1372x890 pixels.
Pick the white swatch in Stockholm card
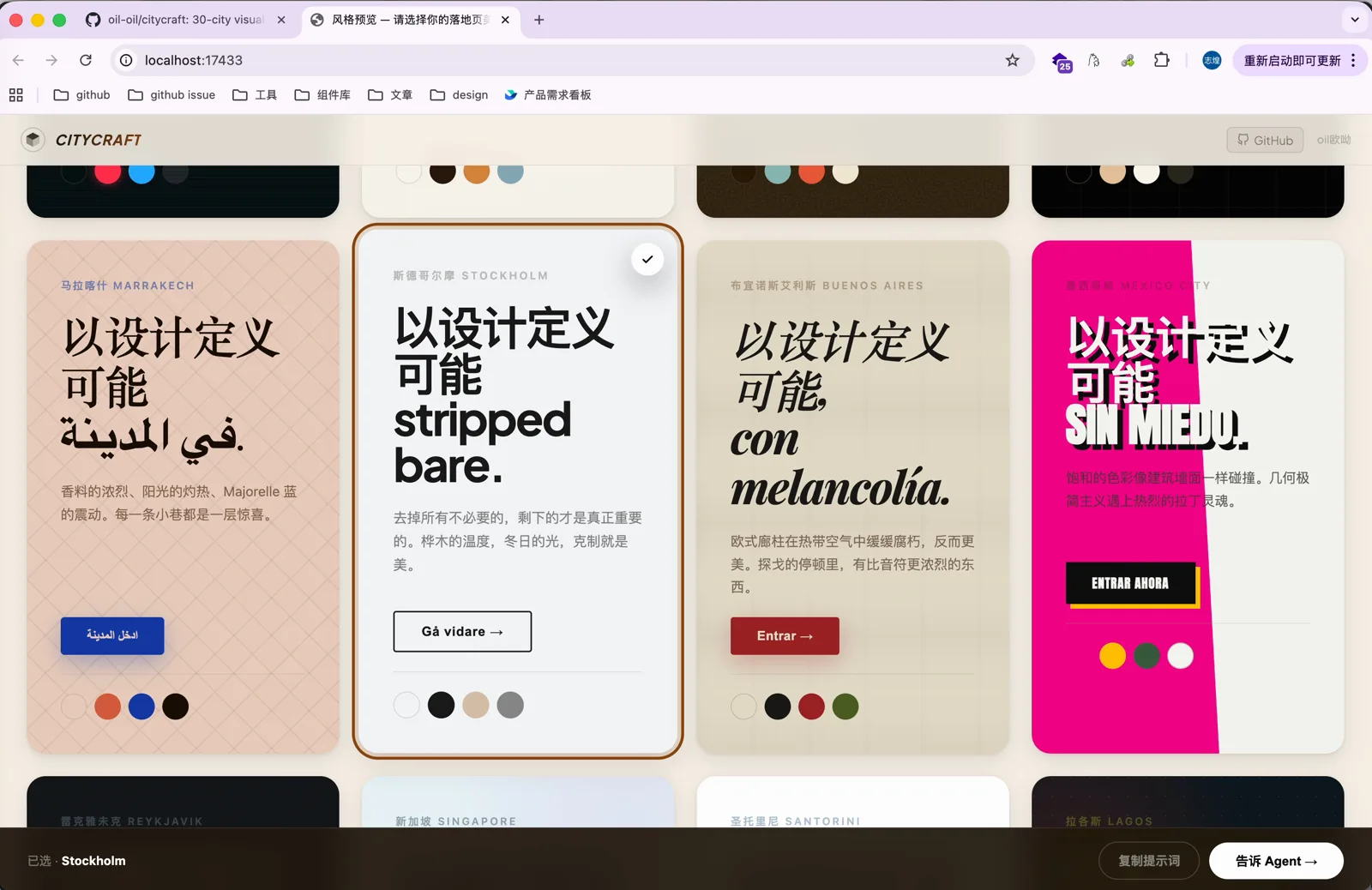406,705
